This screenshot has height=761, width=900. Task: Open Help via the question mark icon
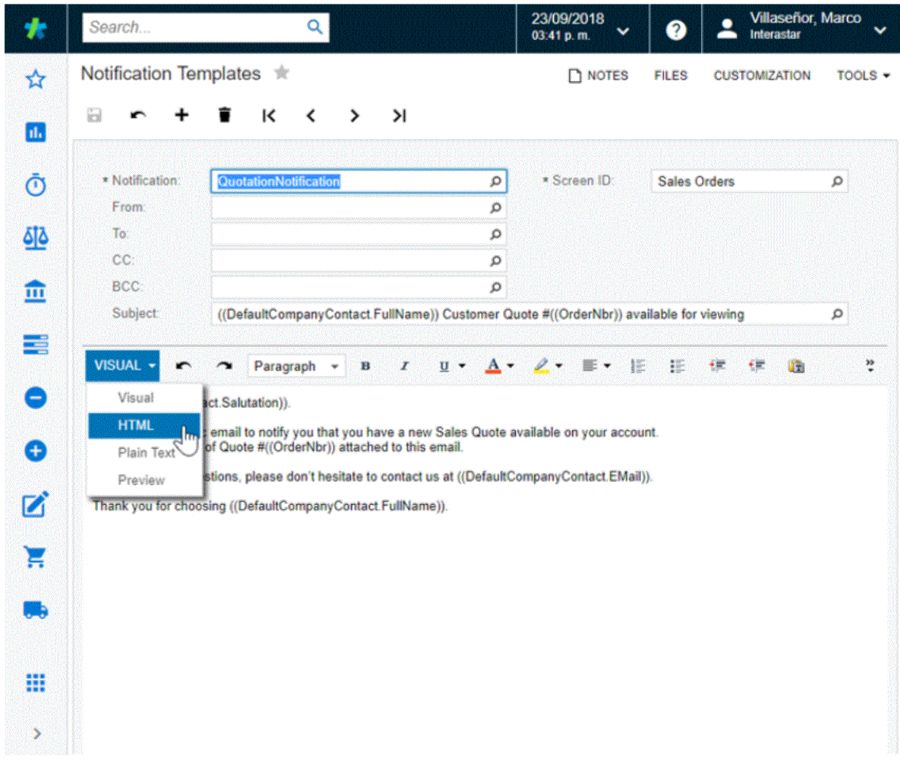675,28
